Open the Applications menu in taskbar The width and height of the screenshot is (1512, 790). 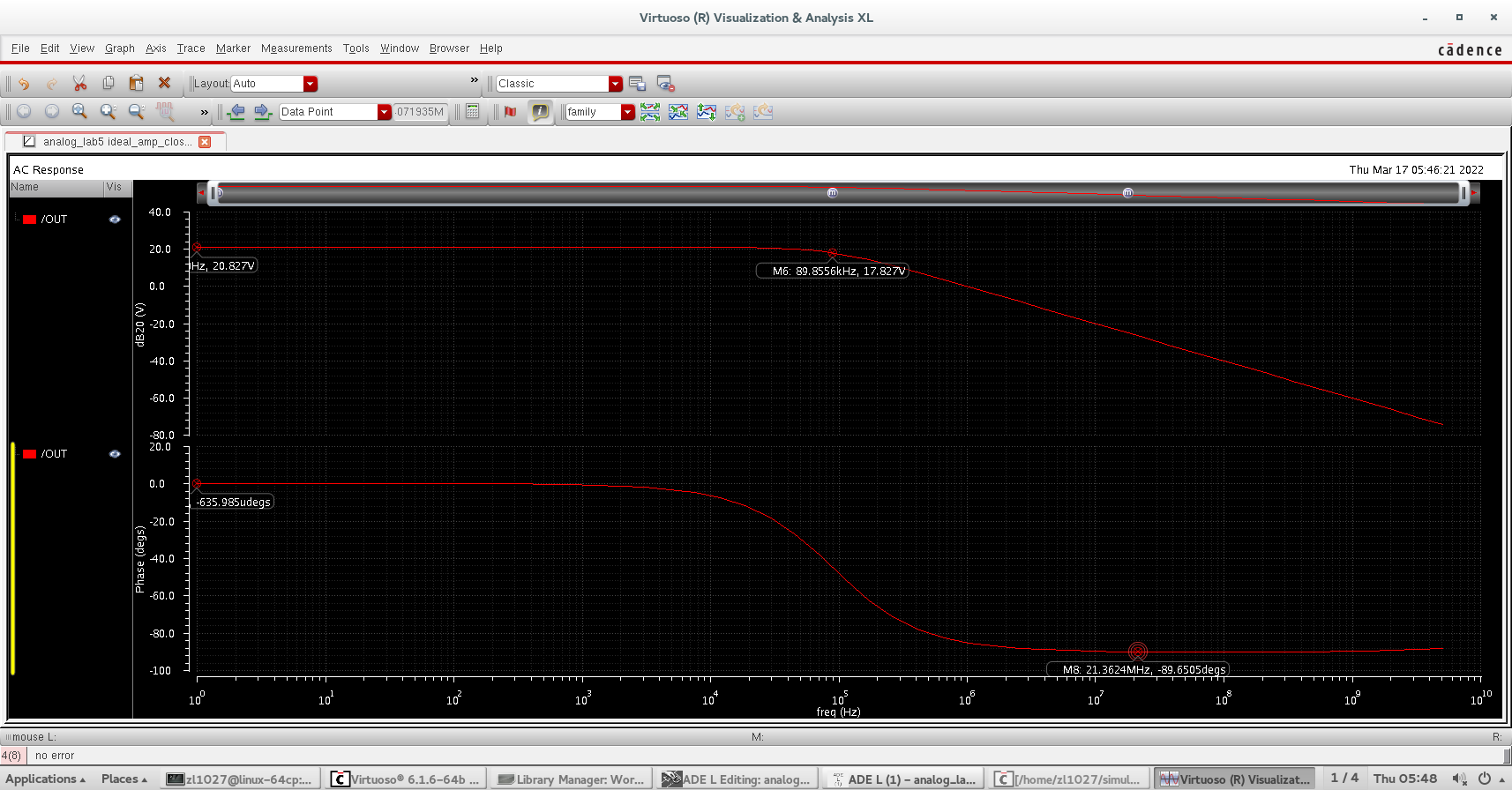coord(46,779)
